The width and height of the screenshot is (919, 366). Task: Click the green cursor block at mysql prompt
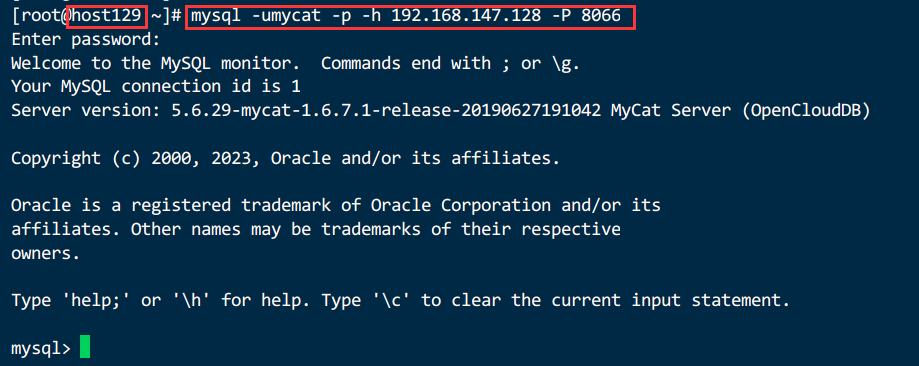[85, 347]
